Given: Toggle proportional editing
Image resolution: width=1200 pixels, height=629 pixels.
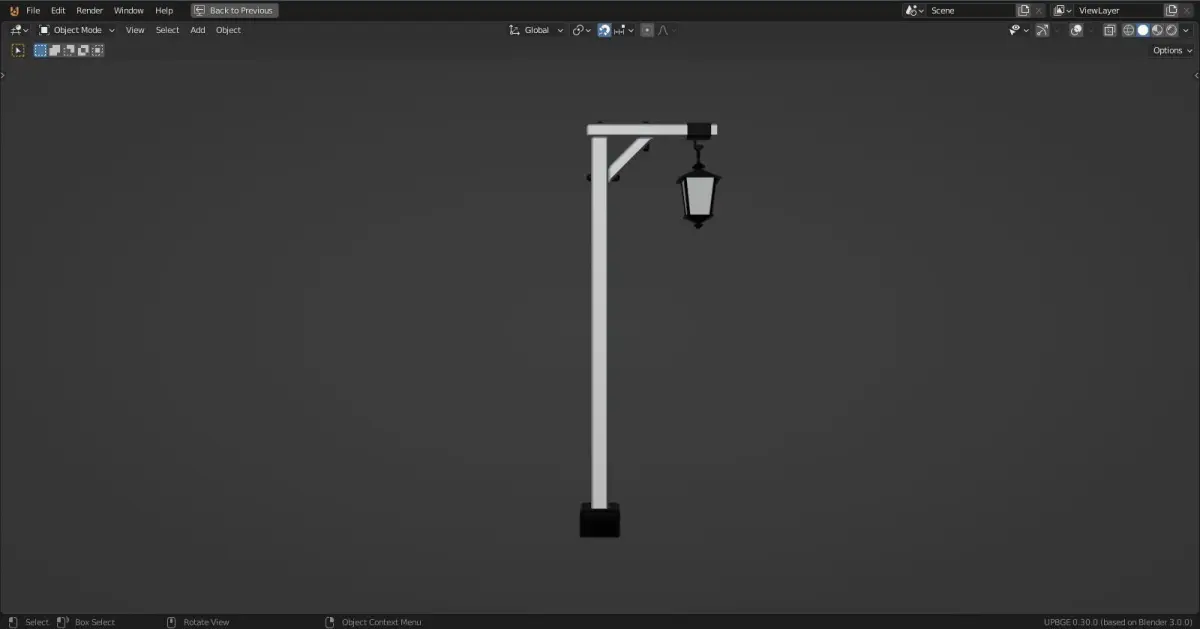Looking at the screenshot, I should click(x=647, y=30).
